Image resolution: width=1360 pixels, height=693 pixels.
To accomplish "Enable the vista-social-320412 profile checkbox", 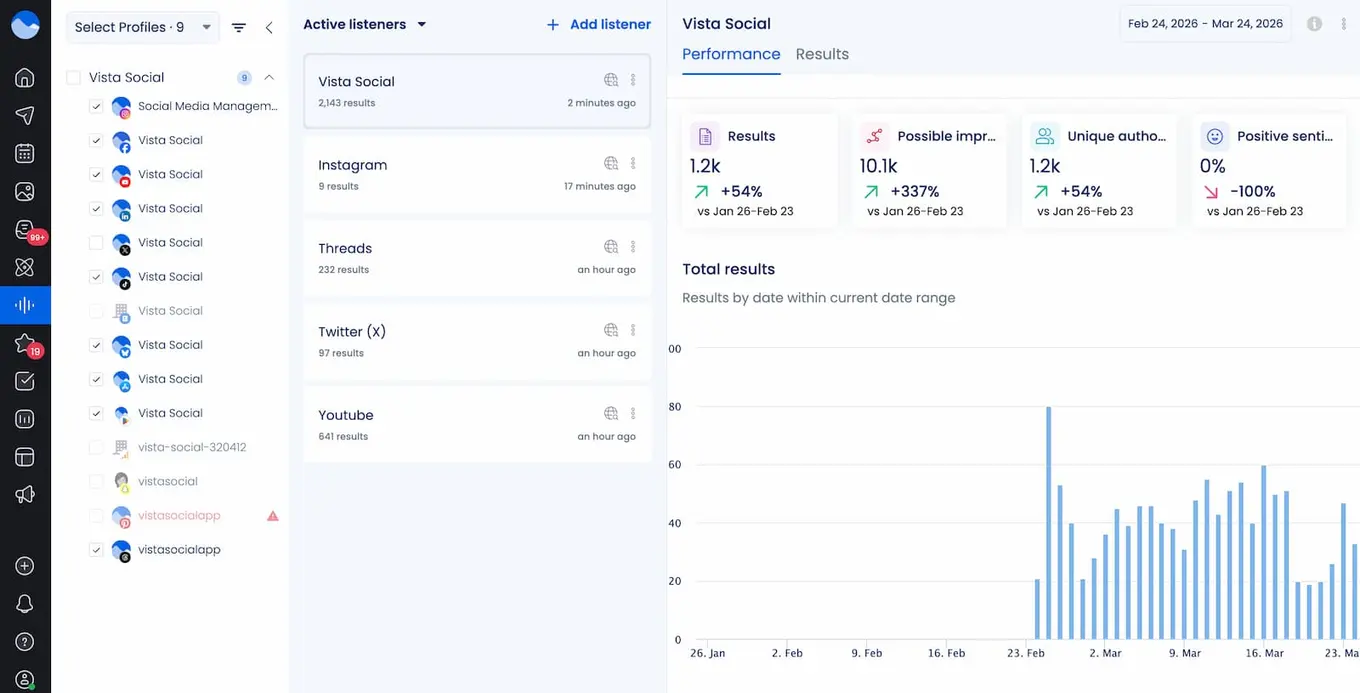I will click(96, 447).
